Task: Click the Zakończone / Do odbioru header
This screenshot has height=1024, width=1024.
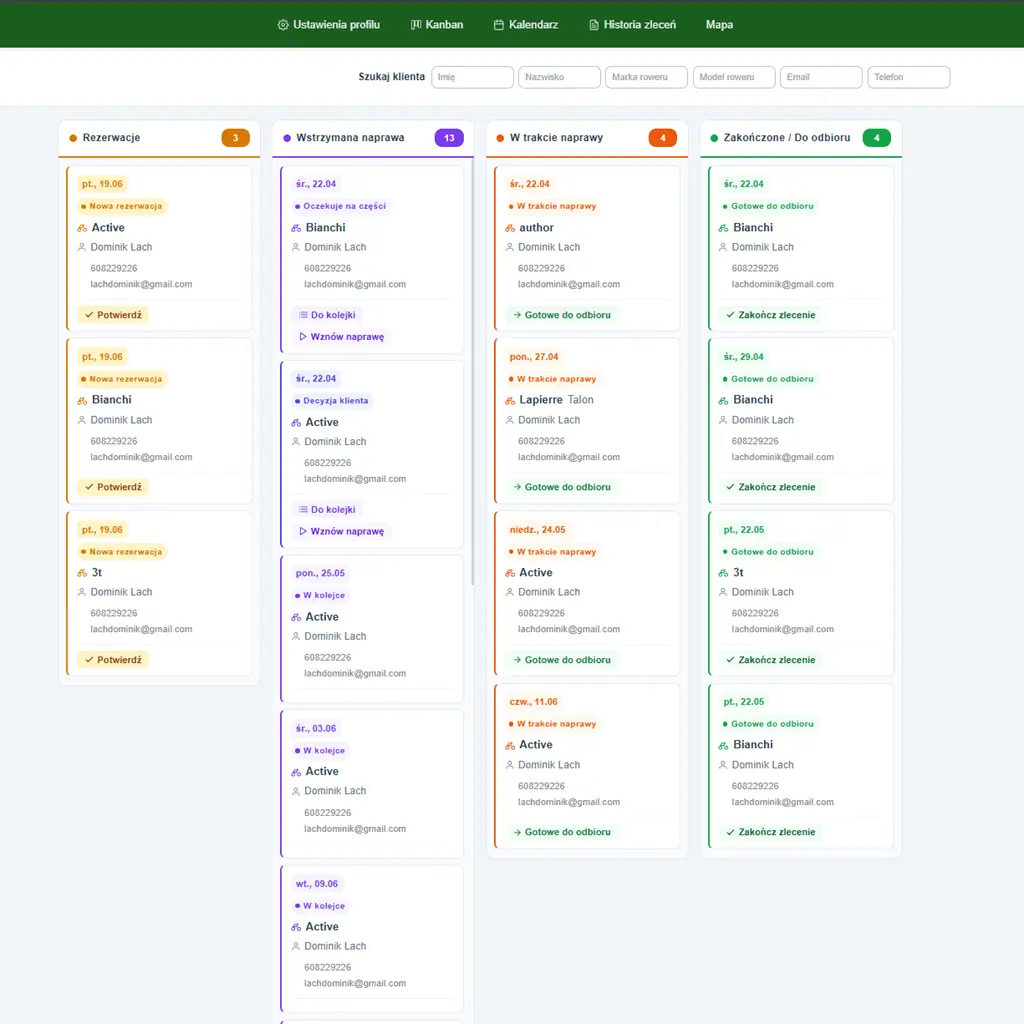Action: tap(801, 138)
